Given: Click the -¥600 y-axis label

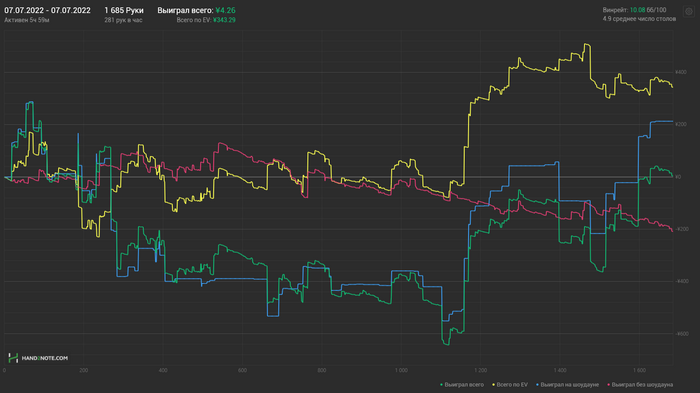Looking at the screenshot, I should (x=681, y=334).
